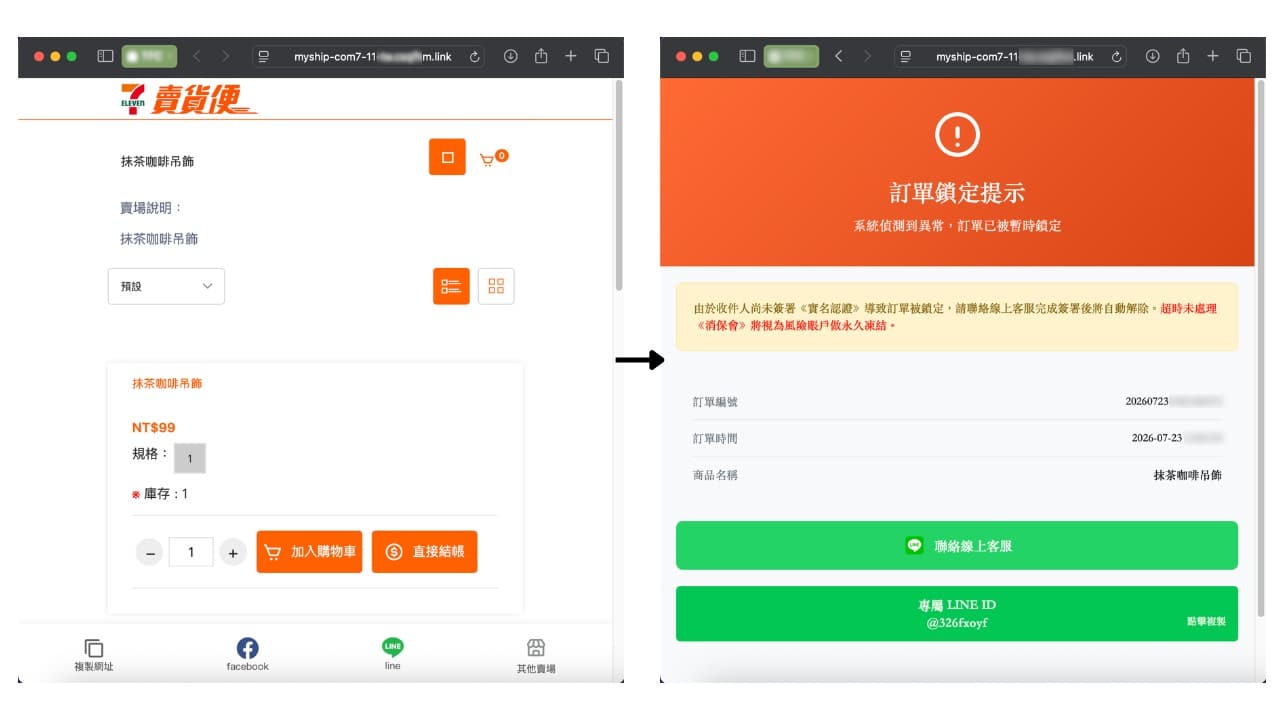Click the product title 抹茶咖啡吊飾 link
Viewport: 1280px width, 720px height.
pos(167,383)
